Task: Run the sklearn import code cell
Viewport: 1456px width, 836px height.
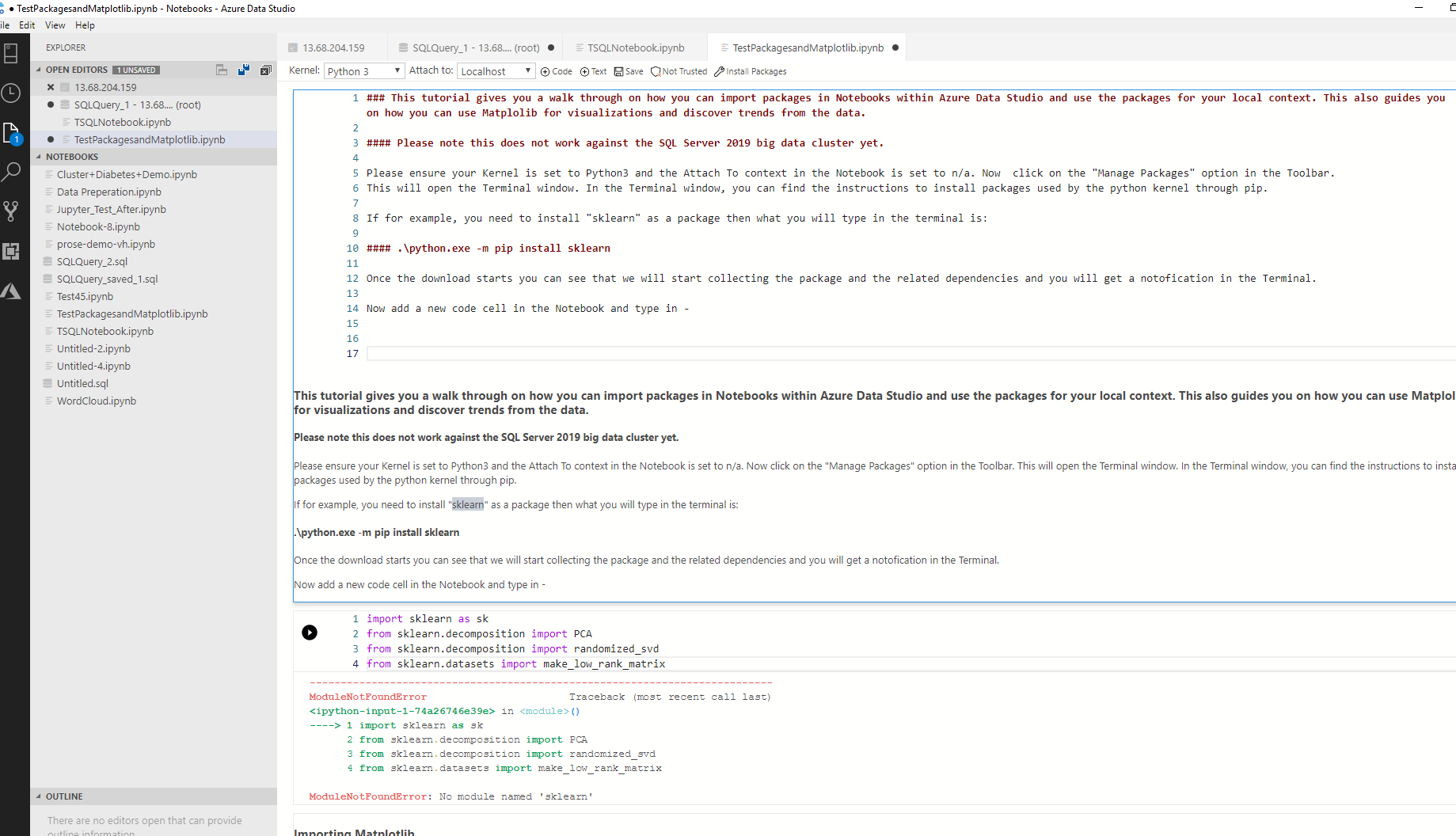Action: click(x=310, y=633)
